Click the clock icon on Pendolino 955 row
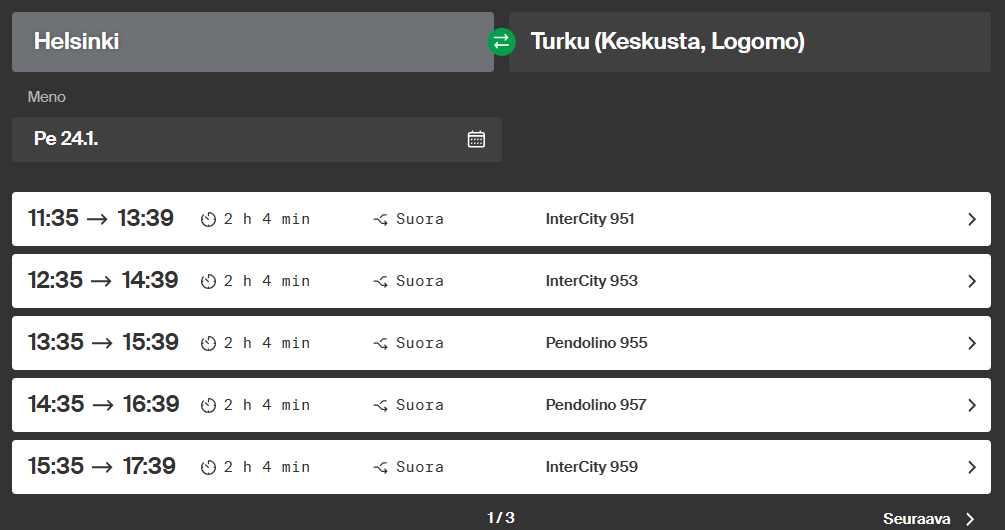 click(208, 344)
